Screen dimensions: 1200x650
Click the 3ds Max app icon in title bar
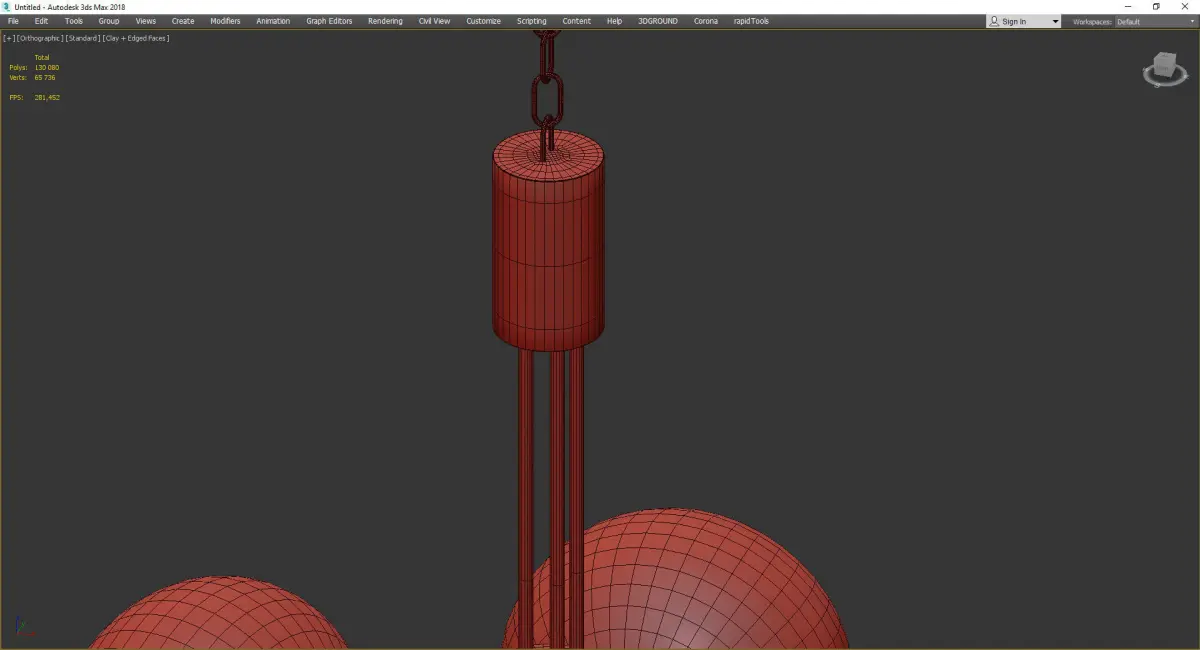click(x=7, y=7)
